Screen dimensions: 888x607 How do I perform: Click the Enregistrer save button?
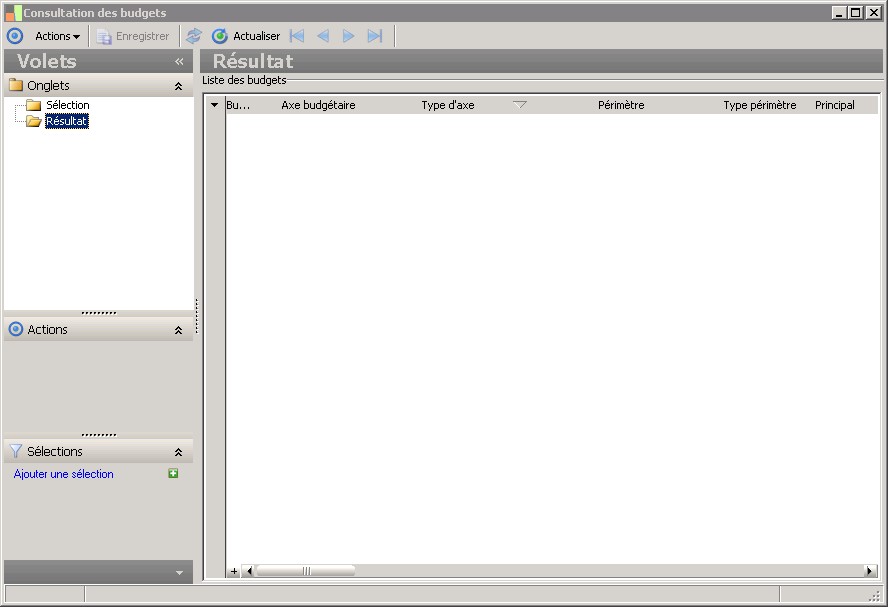133,36
